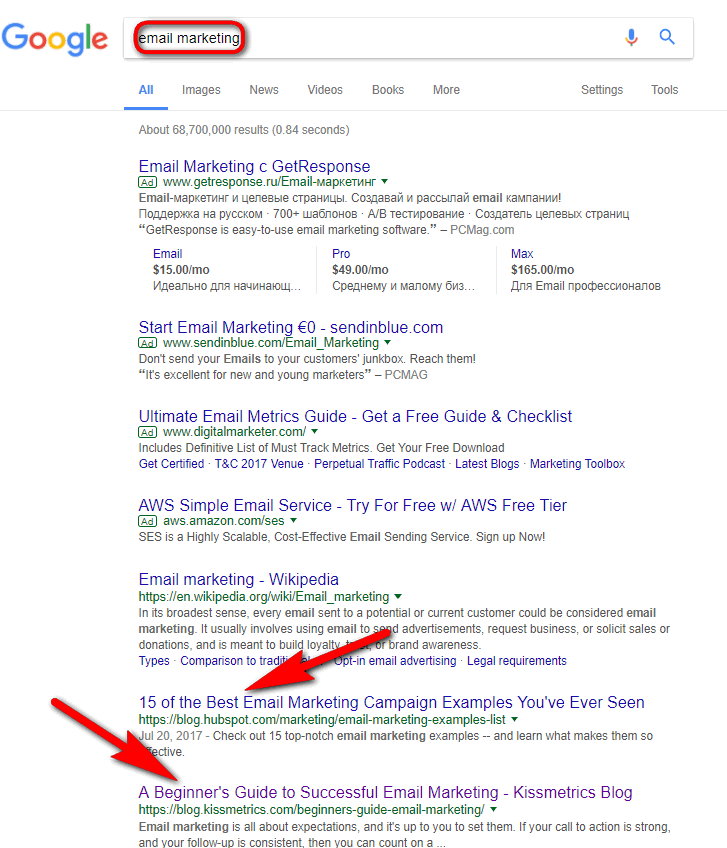The width and height of the screenshot is (727, 848).
Task: Click www.sendinblue.com/Email_Marketing URL text
Action: [271, 342]
